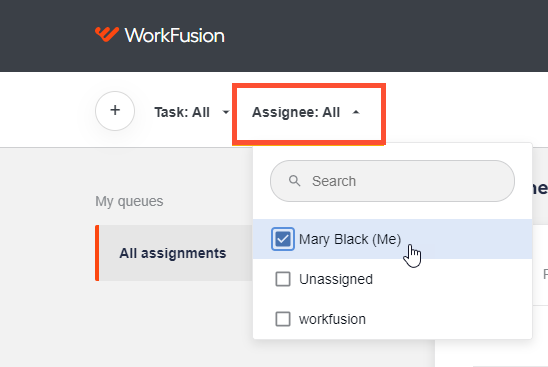Click the My queues section heading
The image size is (548, 367).
[x=129, y=201]
